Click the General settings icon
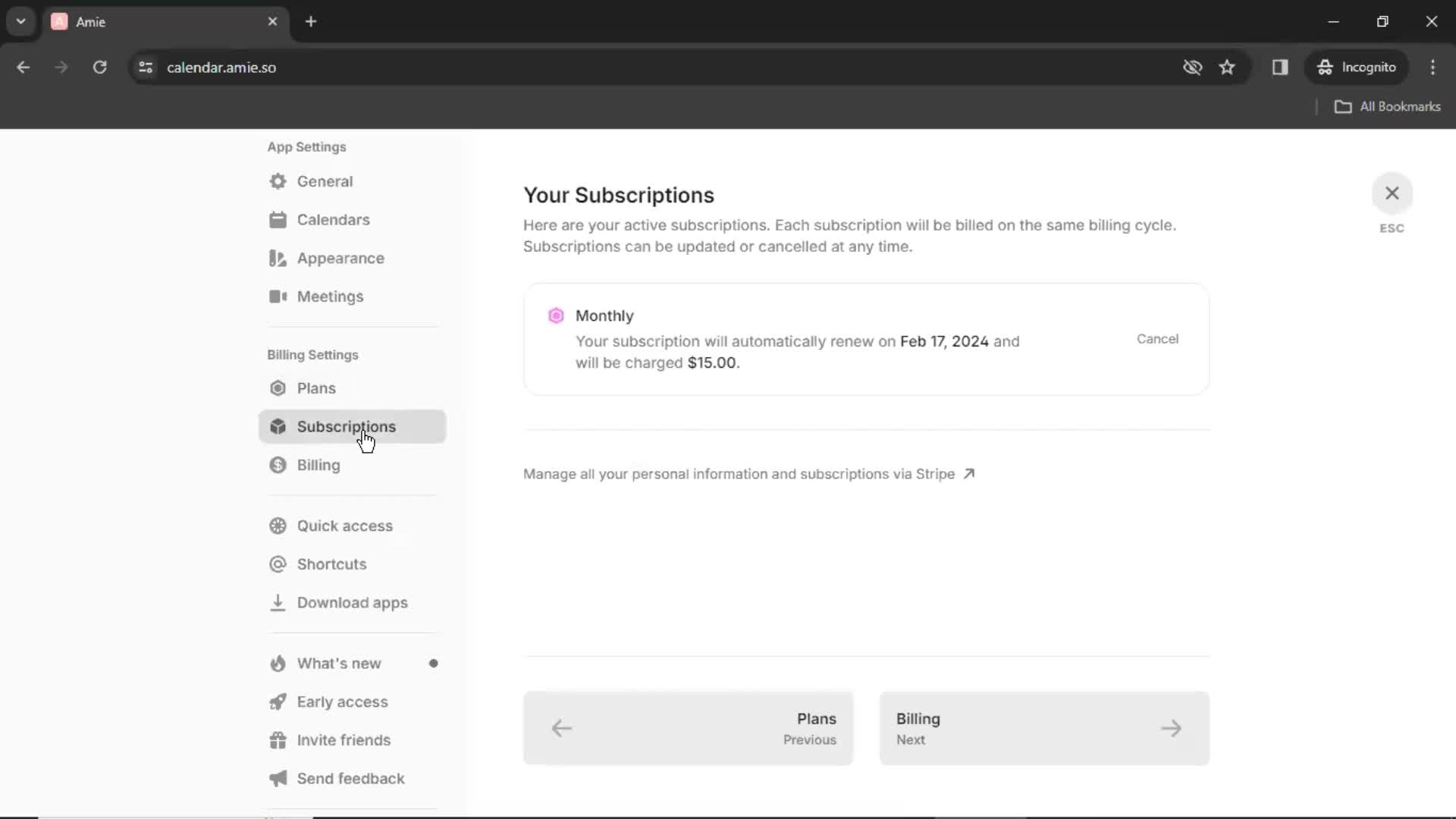The image size is (1456, 819). pyautogui.click(x=278, y=181)
